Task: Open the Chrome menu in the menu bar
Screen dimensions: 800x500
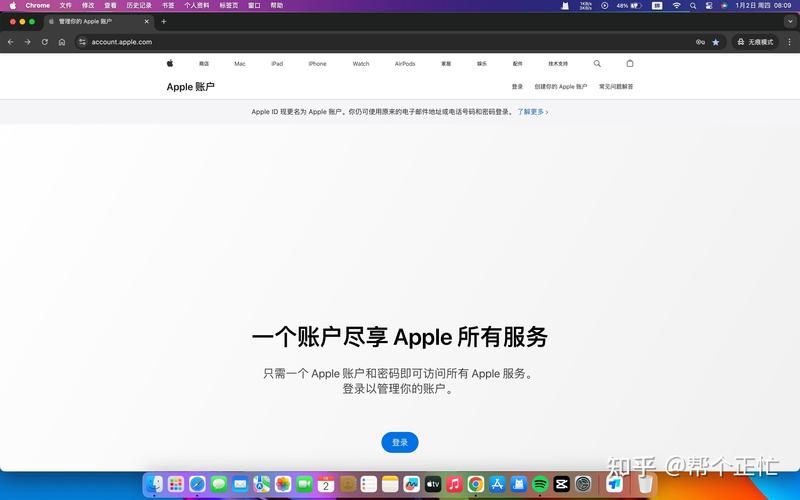Action: coord(38,6)
